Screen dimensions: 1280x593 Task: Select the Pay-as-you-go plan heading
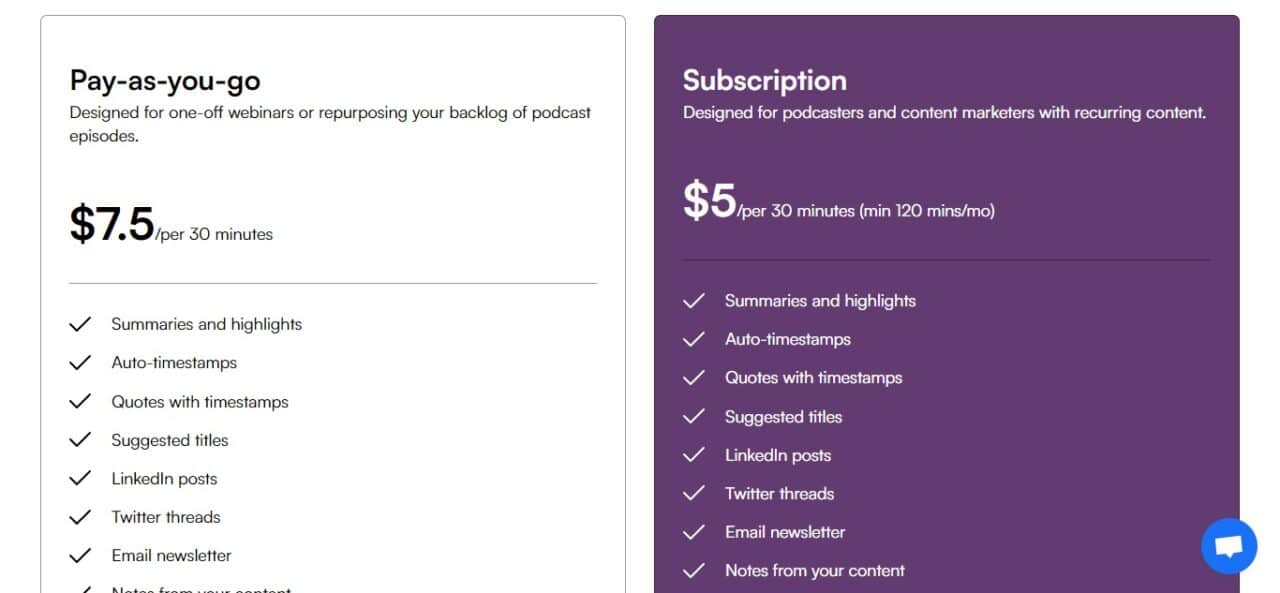[x=165, y=81]
